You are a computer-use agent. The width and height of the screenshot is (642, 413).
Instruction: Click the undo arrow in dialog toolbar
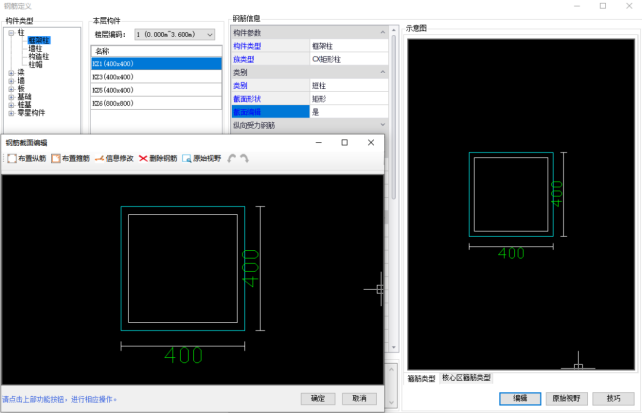coord(232,158)
